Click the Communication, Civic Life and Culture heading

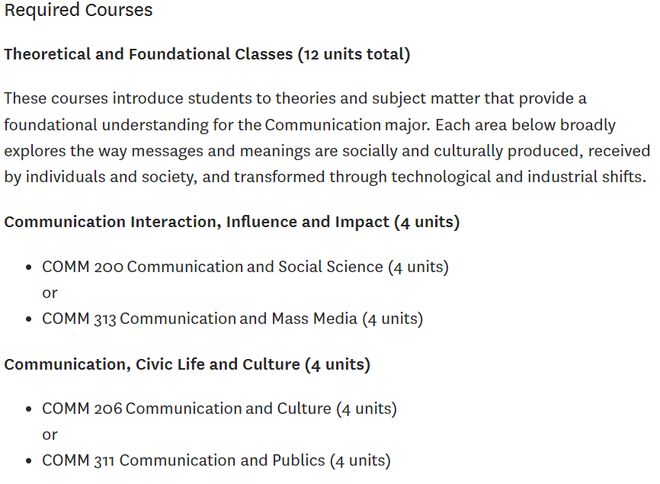click(x=152, y=364)
